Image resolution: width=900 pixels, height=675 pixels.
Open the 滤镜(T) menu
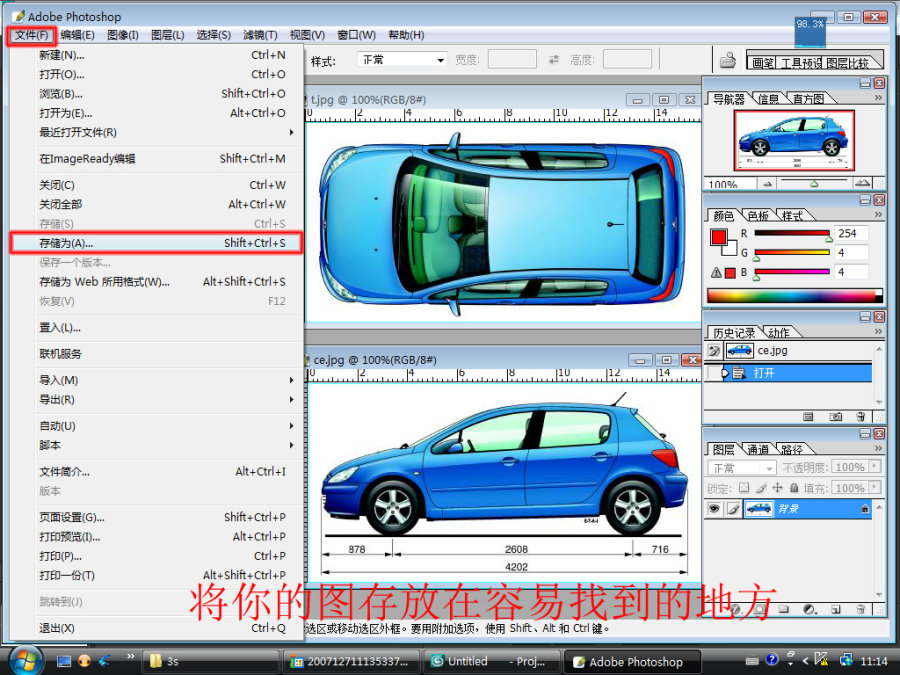pyautogui.click(x=260, y=35)
